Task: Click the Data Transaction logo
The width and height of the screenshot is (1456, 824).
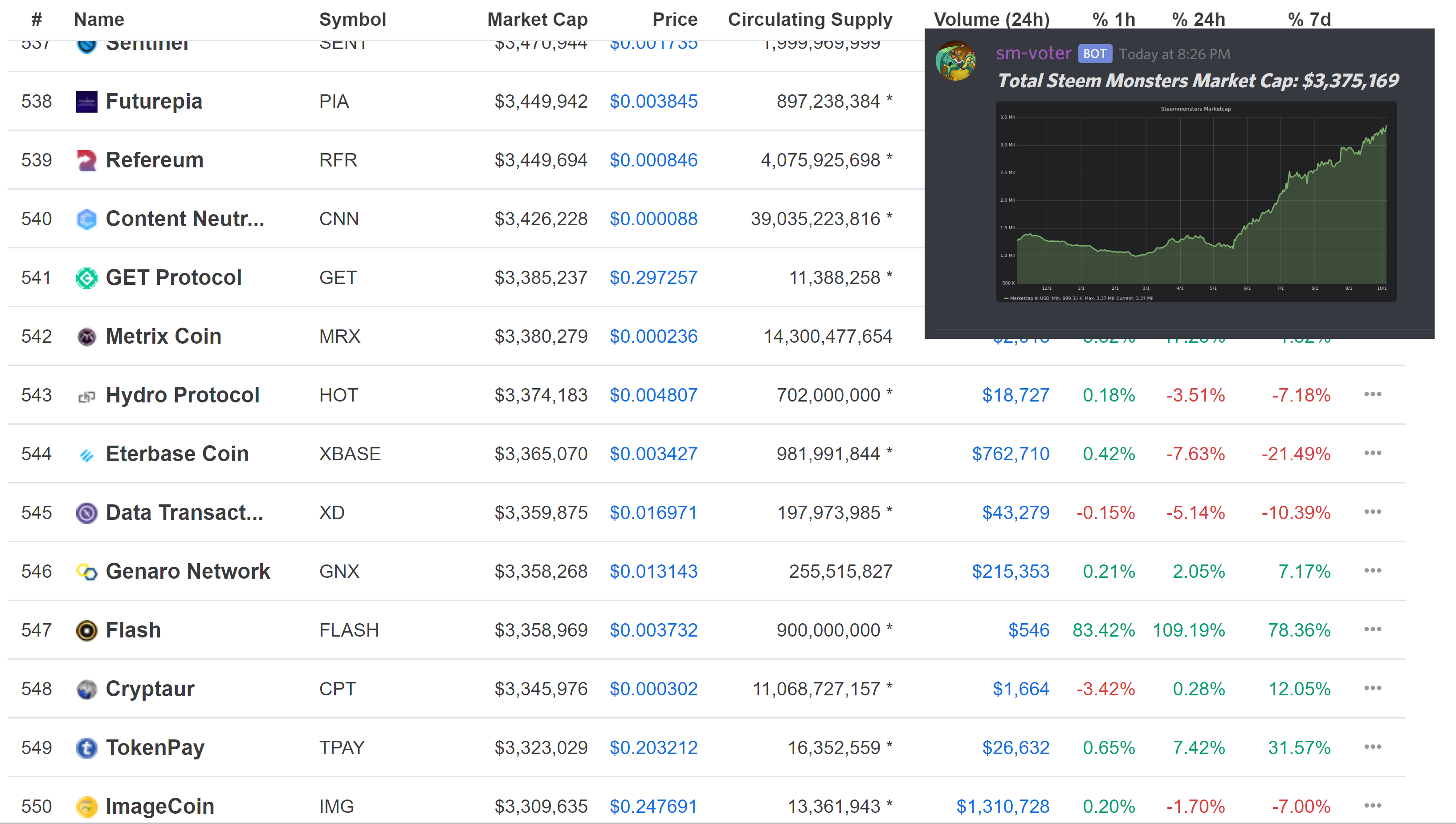Action: [x=86, y=513]
